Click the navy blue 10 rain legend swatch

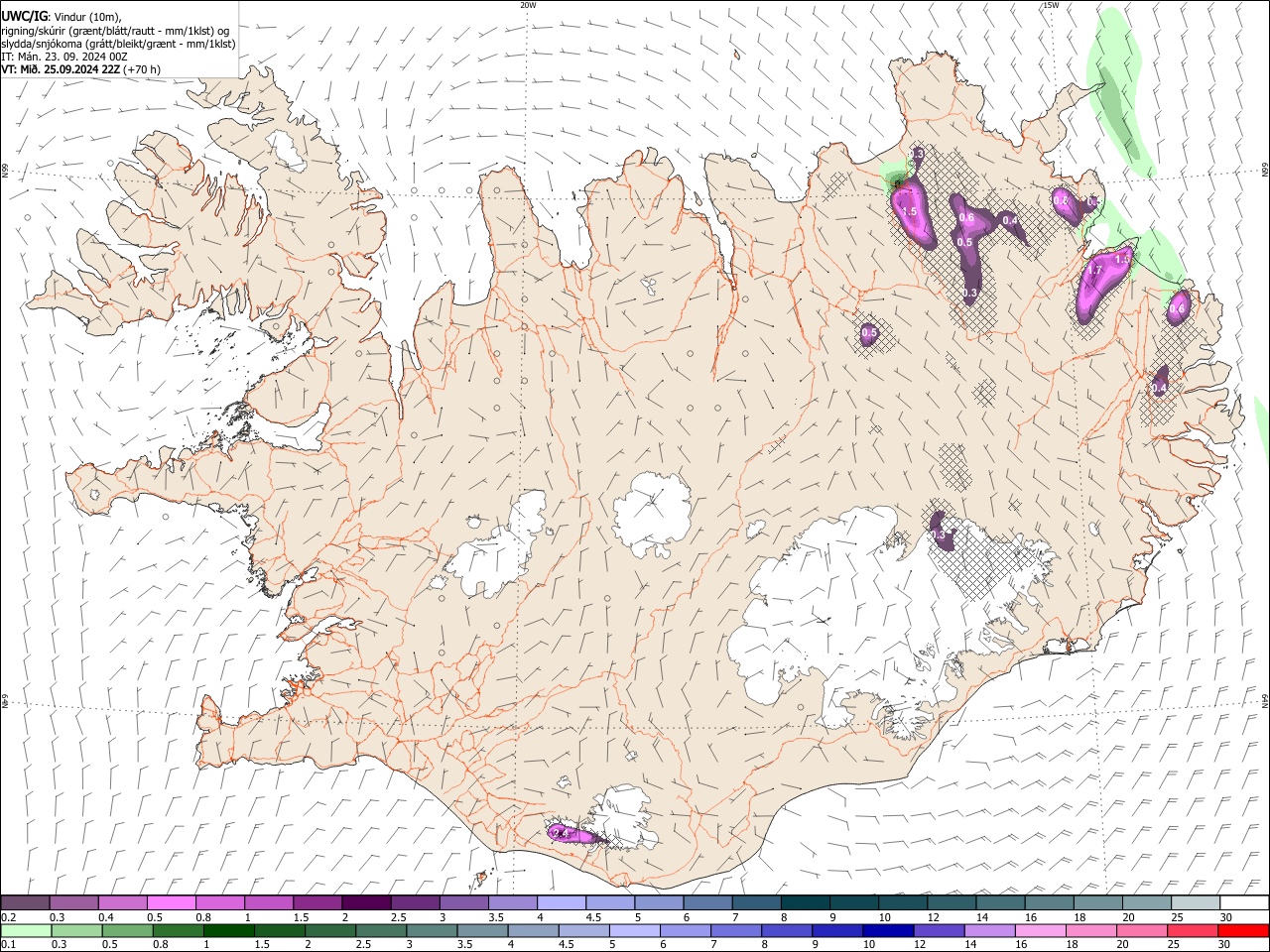click(x=888, y=930)
